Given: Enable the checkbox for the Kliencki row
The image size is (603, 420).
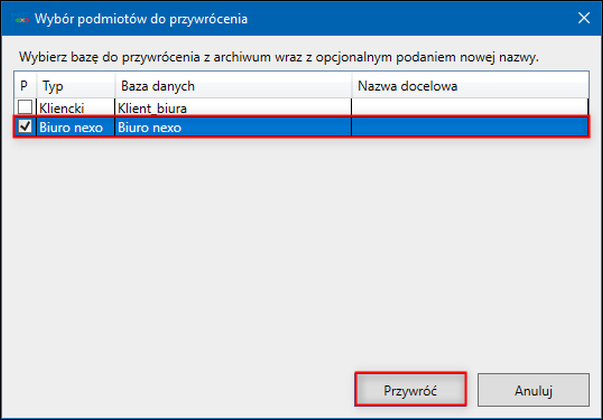Looking at the screenshot, I should tap(25, 107).
